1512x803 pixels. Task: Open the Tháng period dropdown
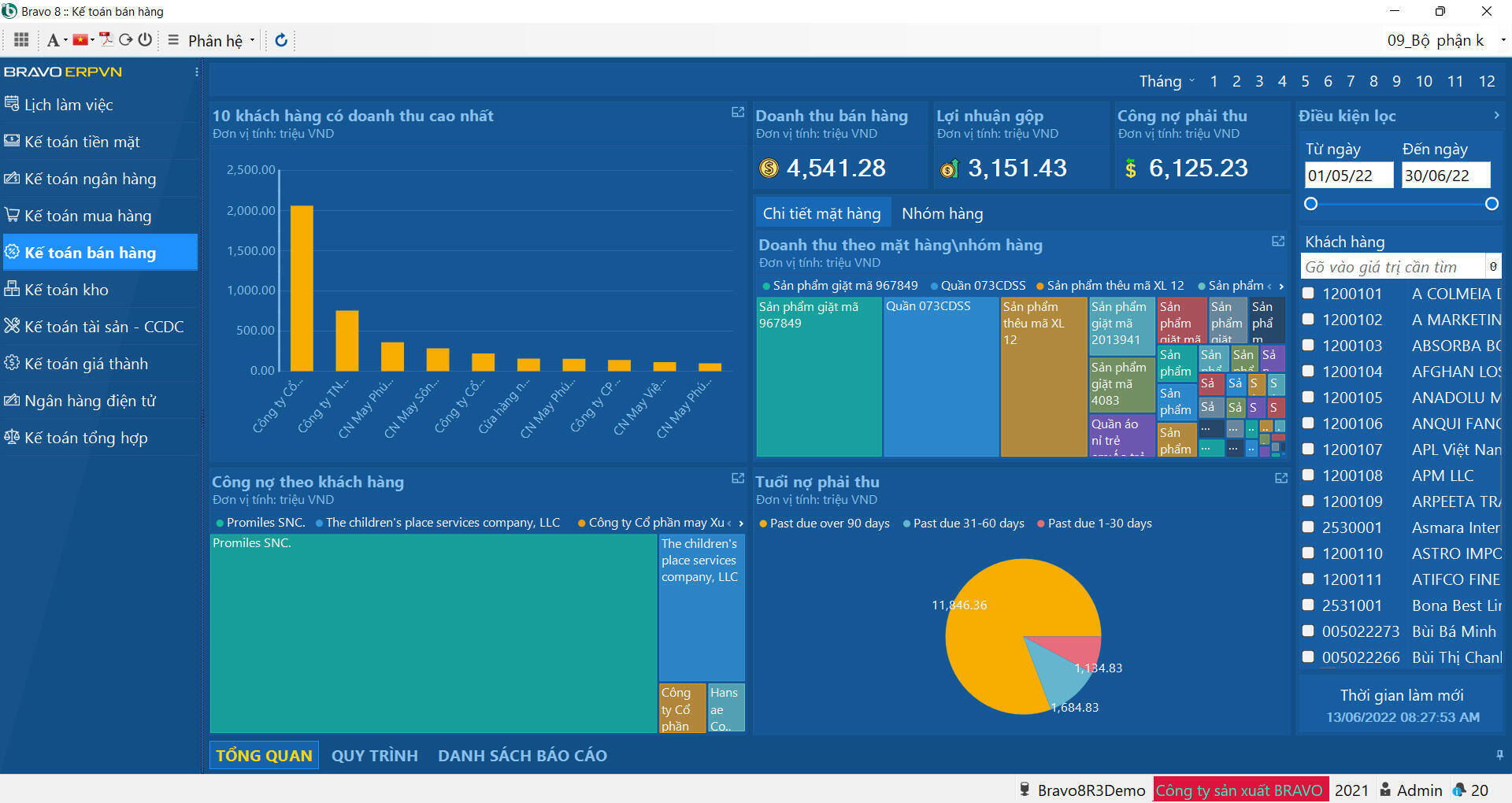(x=1166, y=81)
